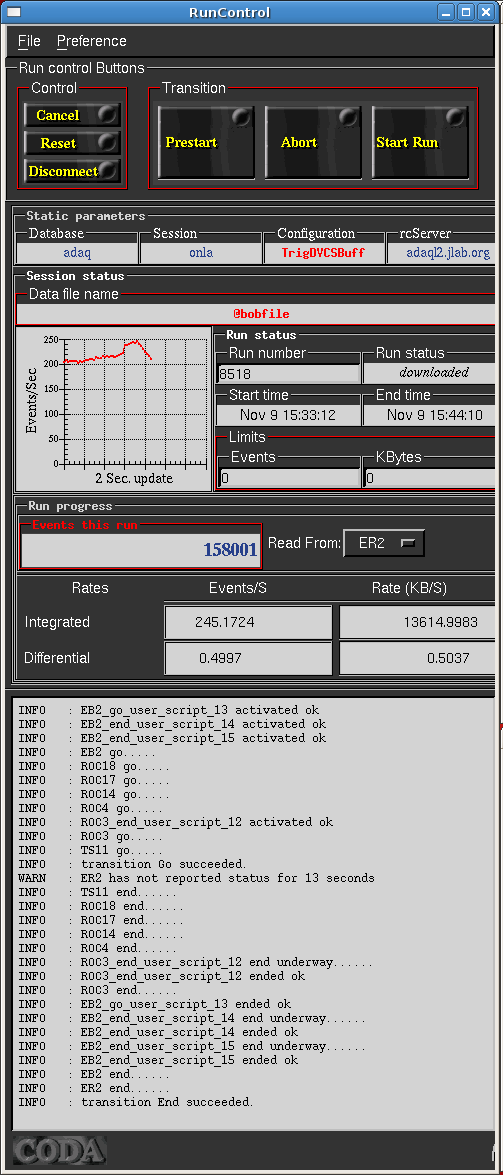The width and height of the screenshot is (503, 1176).
Task: Expand the Read From ER2 dropdown
Action: coord(384,543)
